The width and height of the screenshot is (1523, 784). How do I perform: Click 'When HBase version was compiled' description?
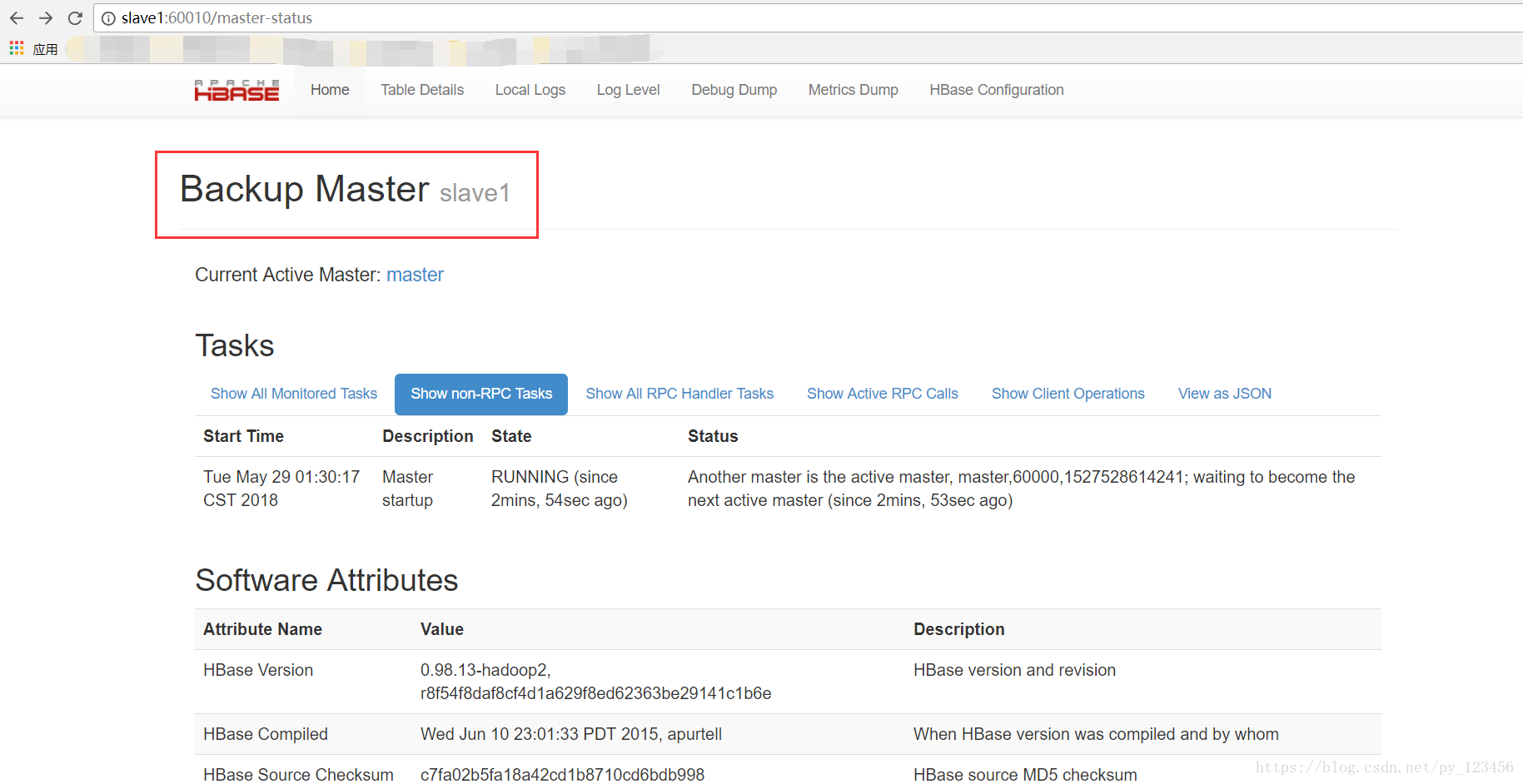pyautogui.click(x=1096, y=734)
